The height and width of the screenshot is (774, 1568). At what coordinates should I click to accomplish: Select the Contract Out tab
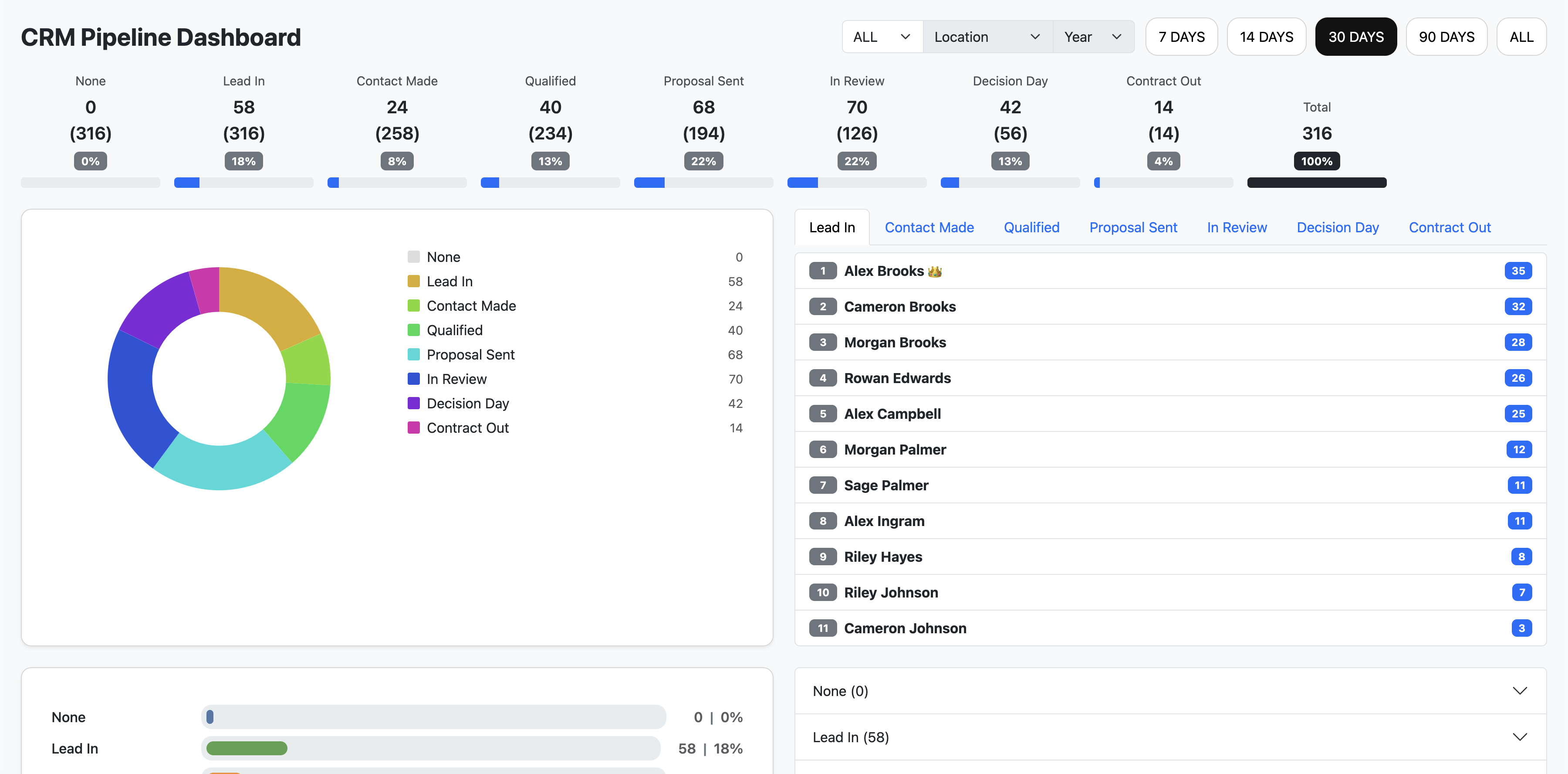(1449, 227)
